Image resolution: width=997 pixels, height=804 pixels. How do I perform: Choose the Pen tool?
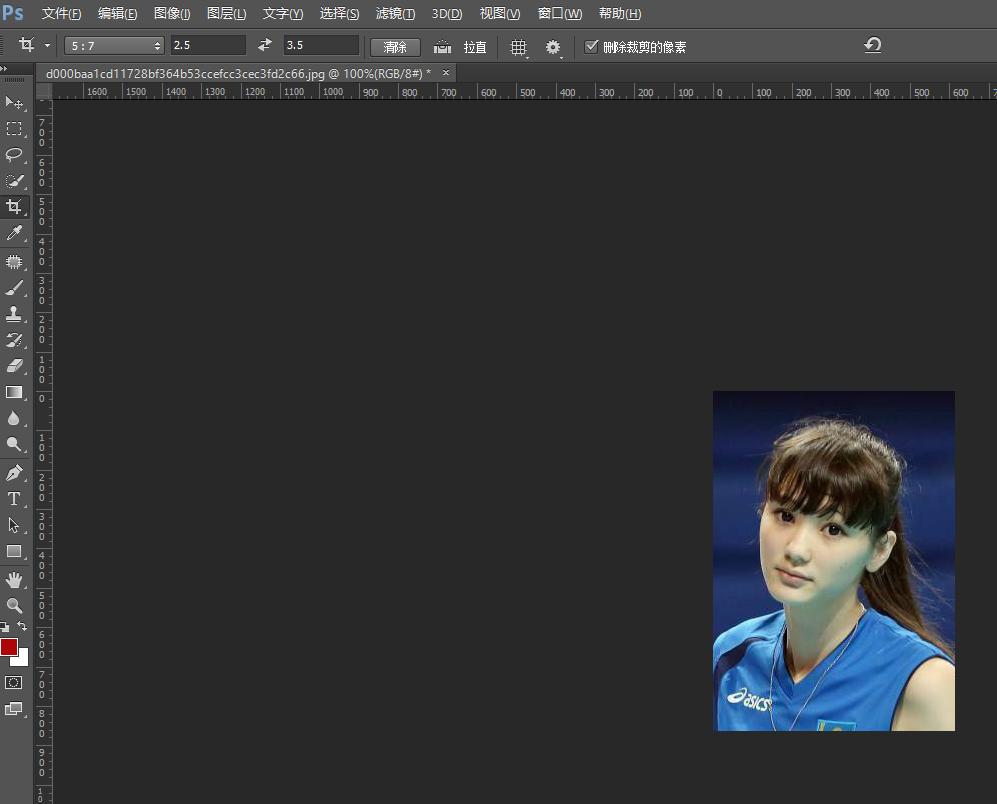[x=14, y=472]
